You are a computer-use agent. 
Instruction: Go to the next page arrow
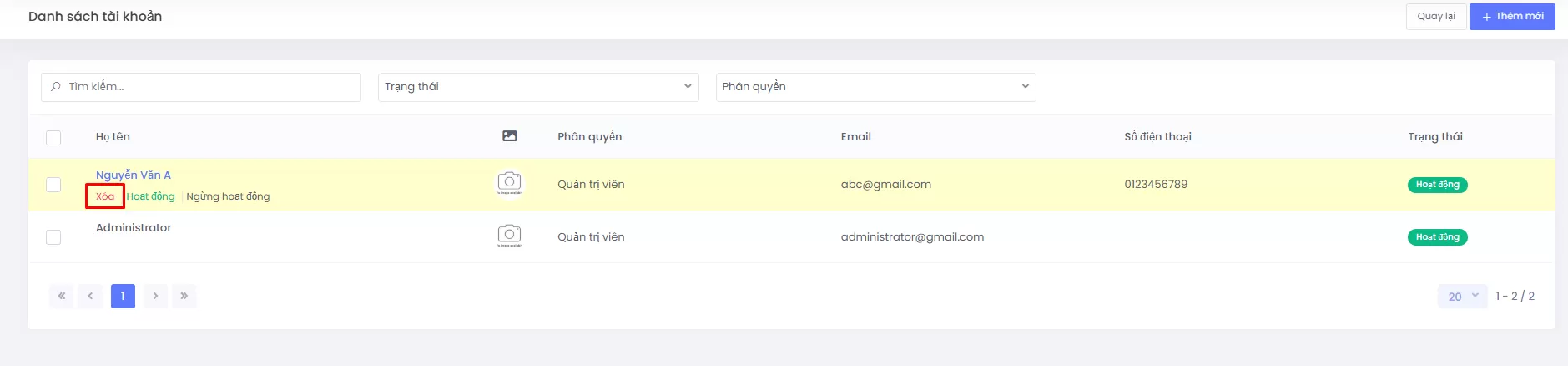(155, 296)
